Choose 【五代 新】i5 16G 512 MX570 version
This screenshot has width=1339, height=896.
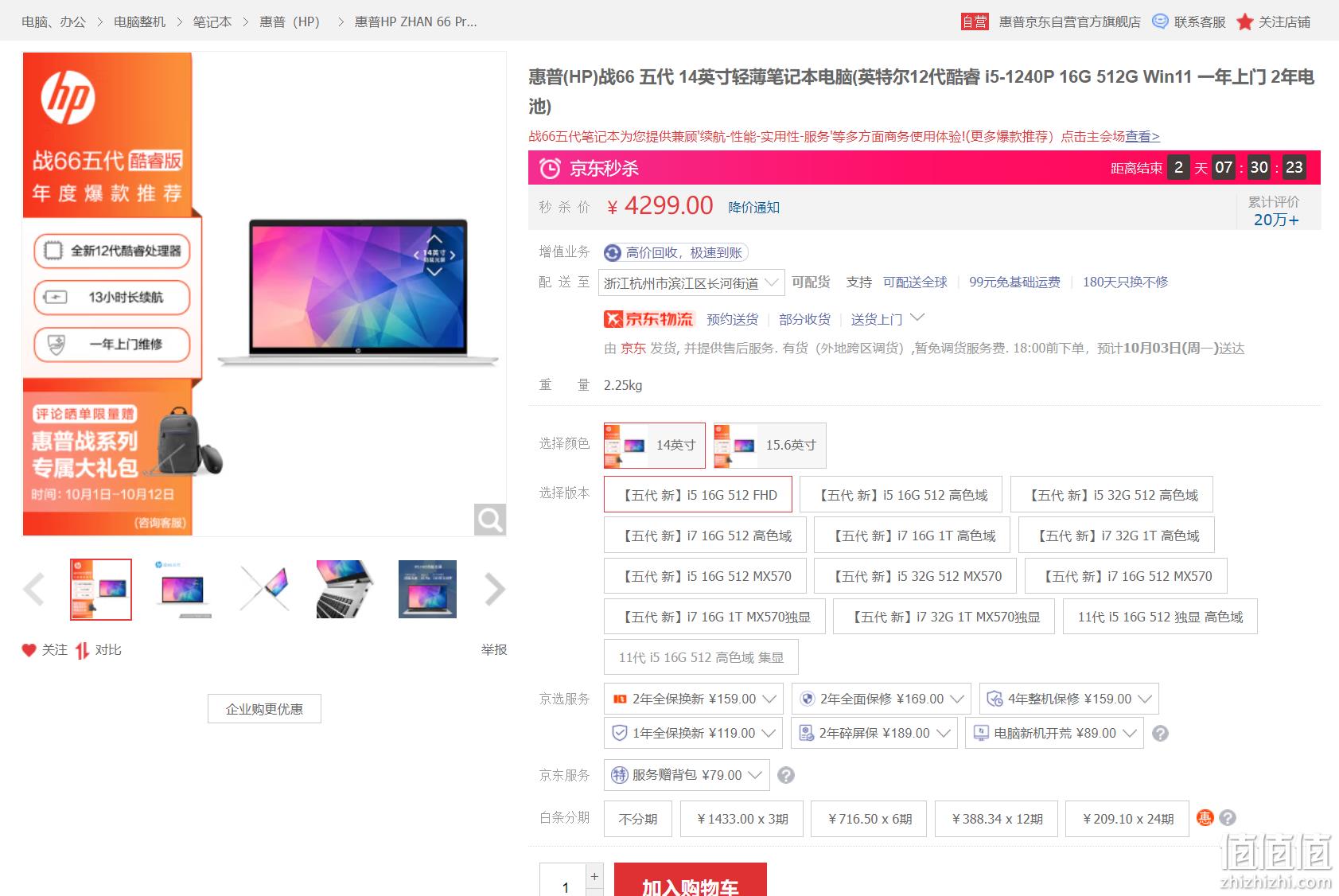pos(705,576)
